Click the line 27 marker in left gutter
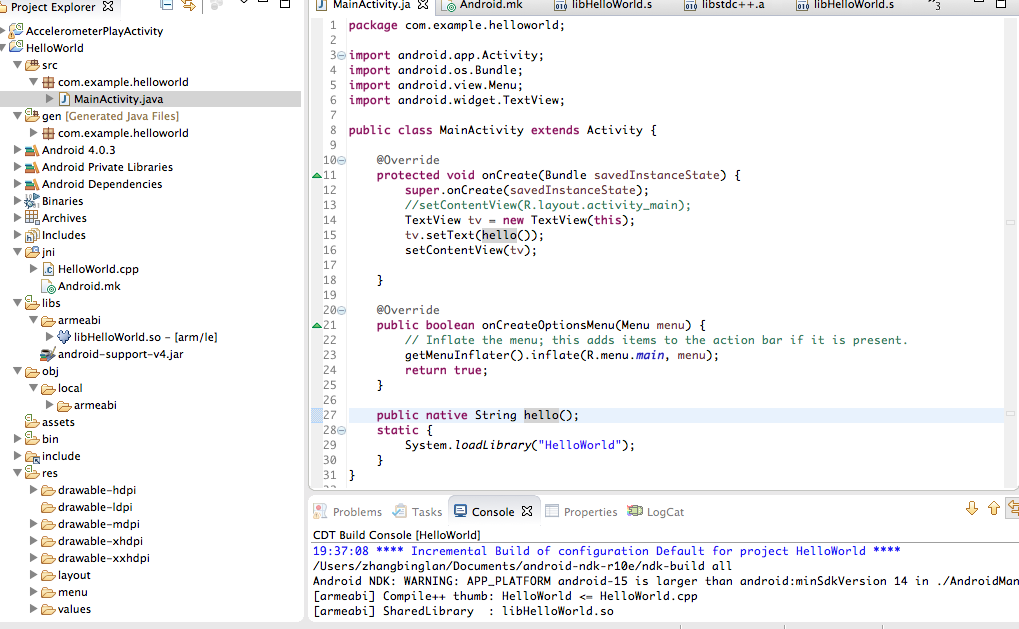1019x629 pixels. (x=316, y=415)
